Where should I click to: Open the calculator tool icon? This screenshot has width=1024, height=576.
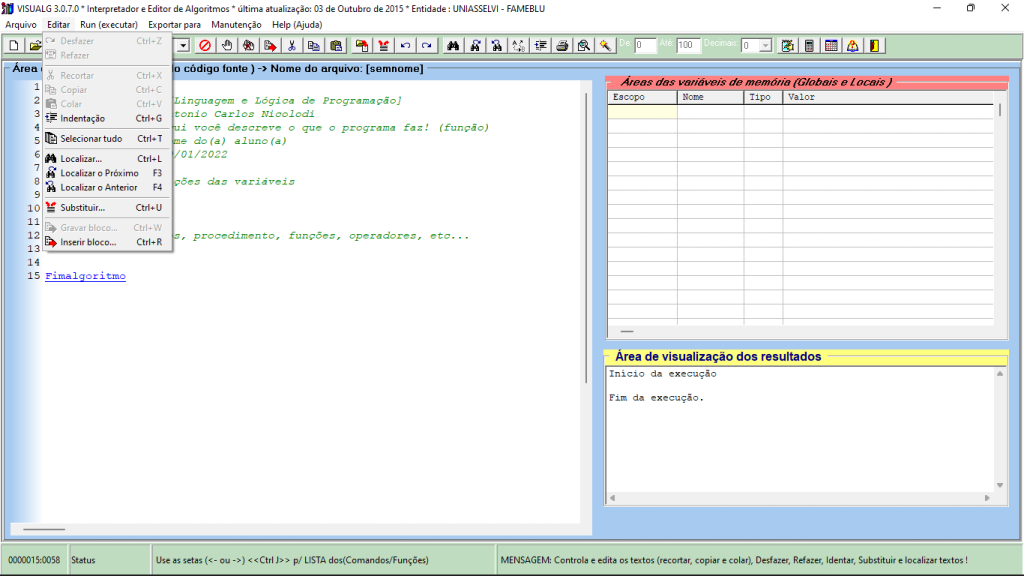809,45
